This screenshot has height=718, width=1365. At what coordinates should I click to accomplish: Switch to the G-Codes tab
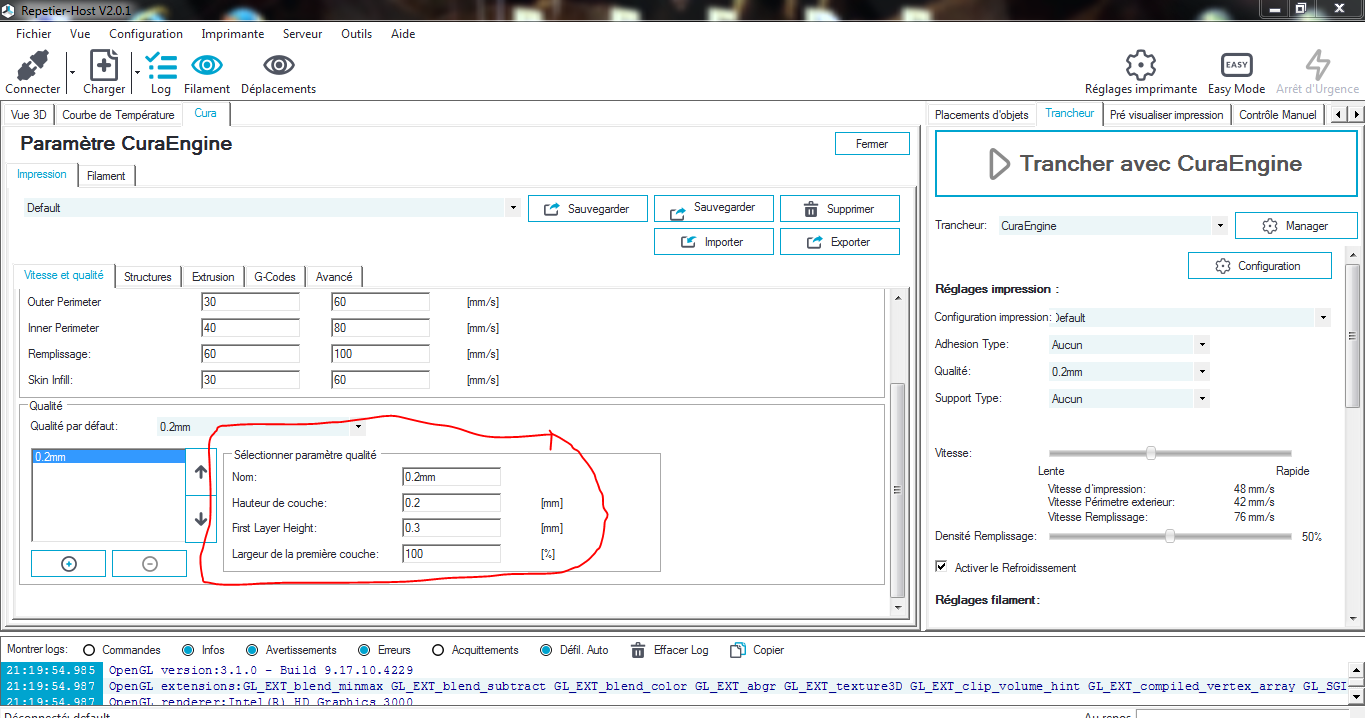[275, 277]
